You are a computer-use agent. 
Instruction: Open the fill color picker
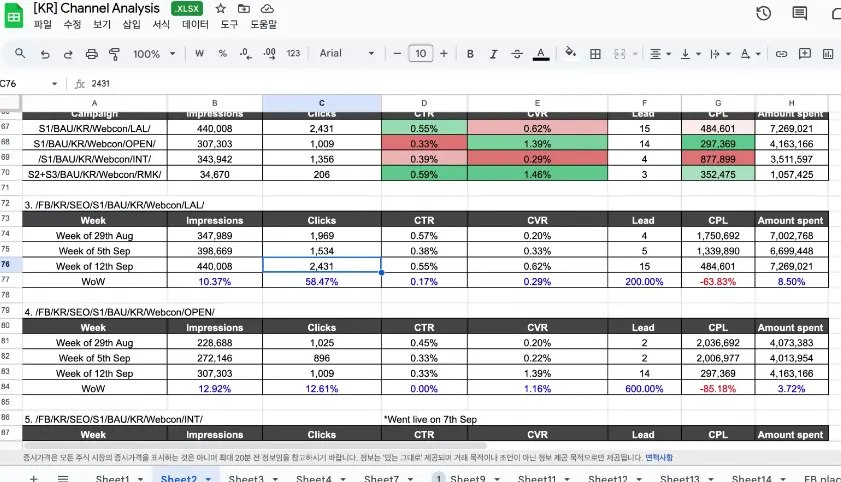click(571, 53)
